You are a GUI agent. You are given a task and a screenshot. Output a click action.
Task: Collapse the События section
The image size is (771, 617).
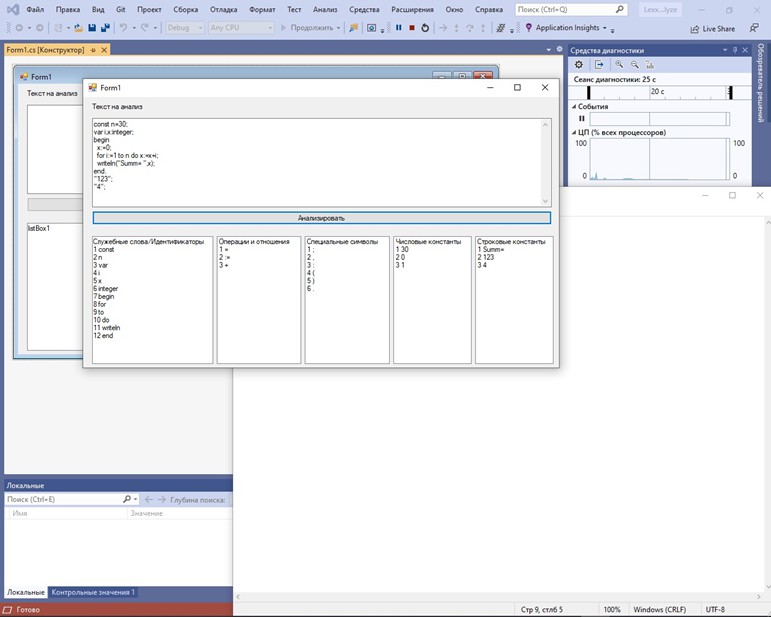[573, 106]
